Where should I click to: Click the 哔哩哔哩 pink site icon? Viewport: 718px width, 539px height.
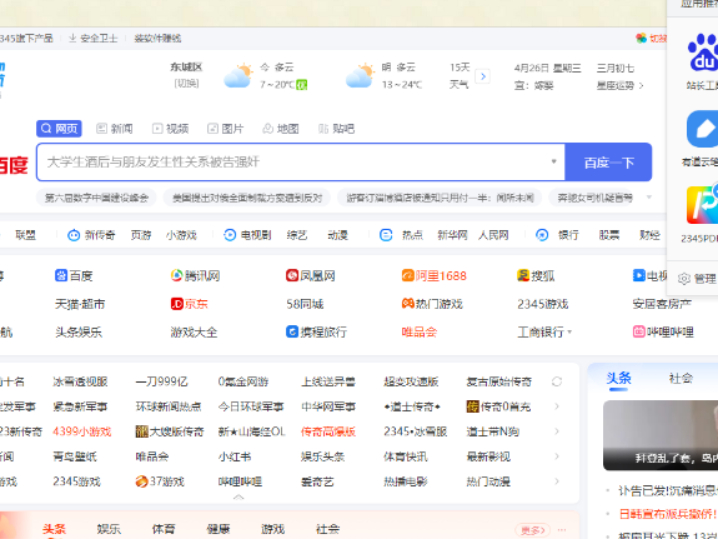click(x=639, y=331)
